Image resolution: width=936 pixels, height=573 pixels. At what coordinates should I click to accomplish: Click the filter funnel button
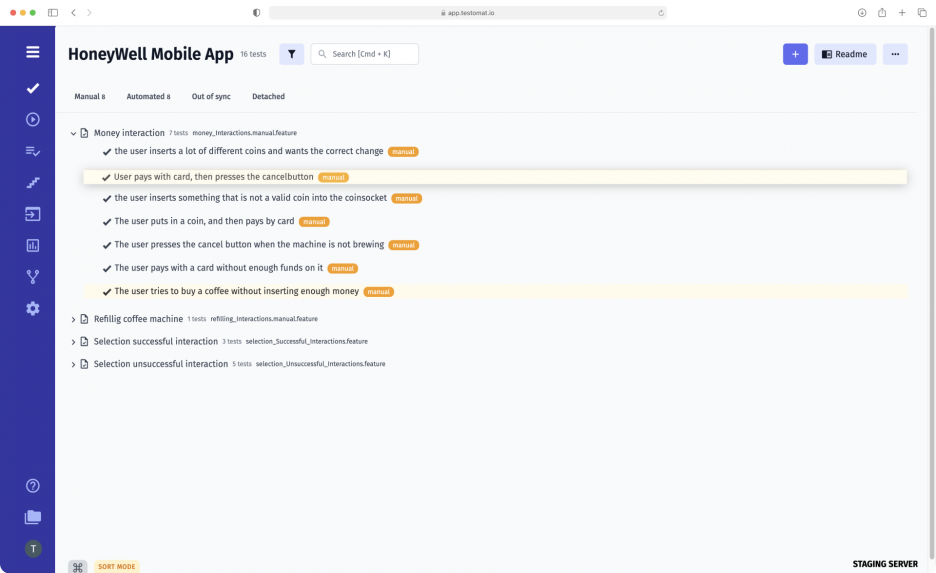[291, 54]
